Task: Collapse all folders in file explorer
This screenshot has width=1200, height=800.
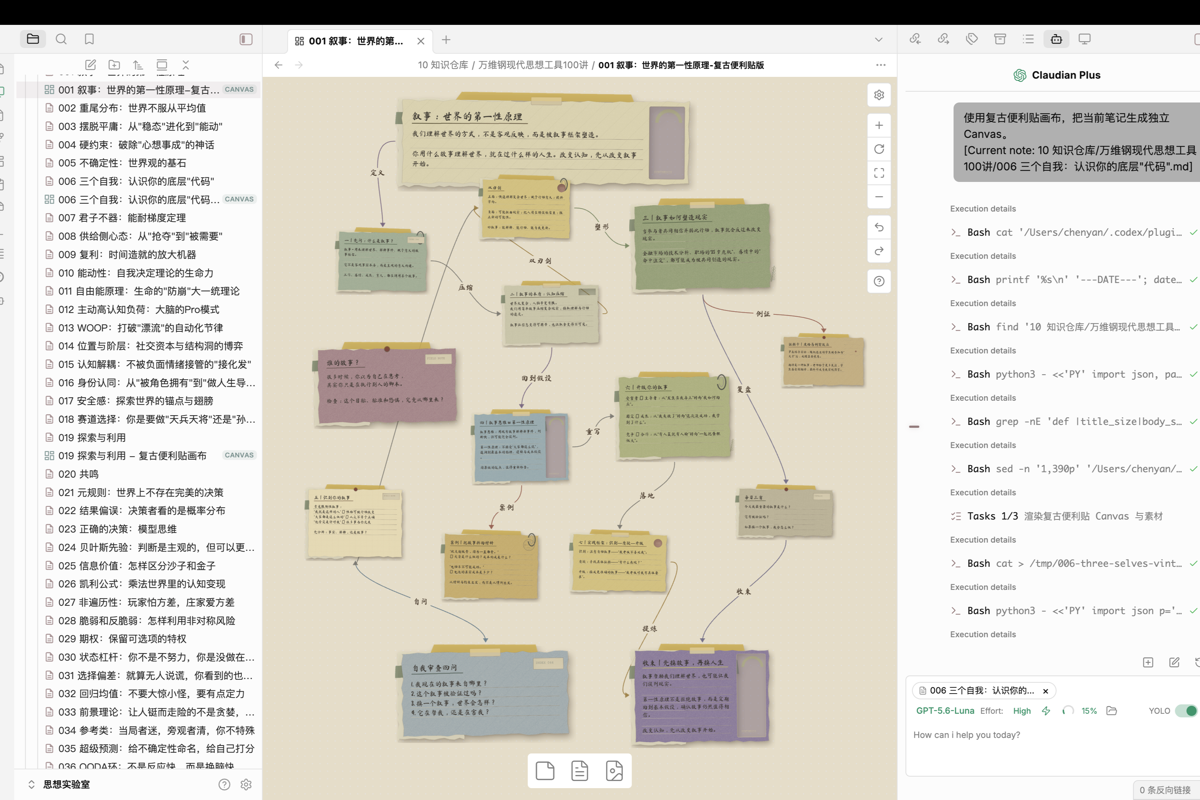Action: pos(185,65)
